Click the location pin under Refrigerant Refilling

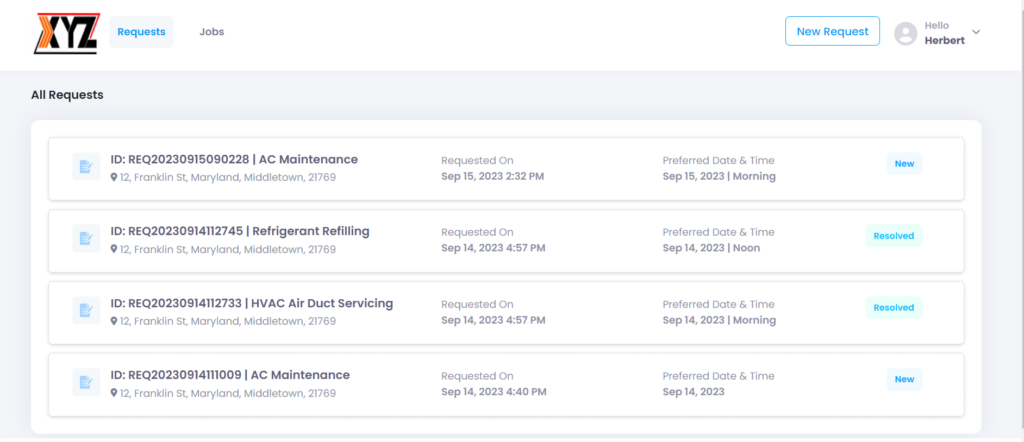click(114, 250)
